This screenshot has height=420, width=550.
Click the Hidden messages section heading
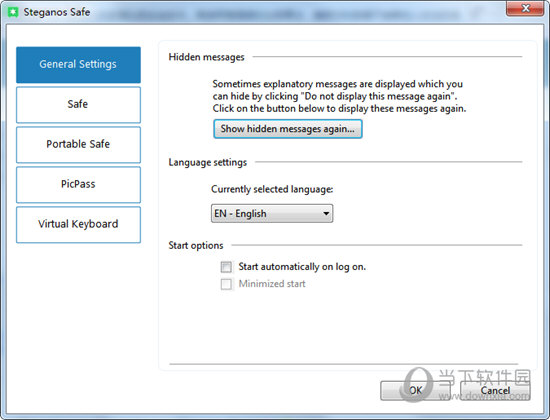pos(206,57)
